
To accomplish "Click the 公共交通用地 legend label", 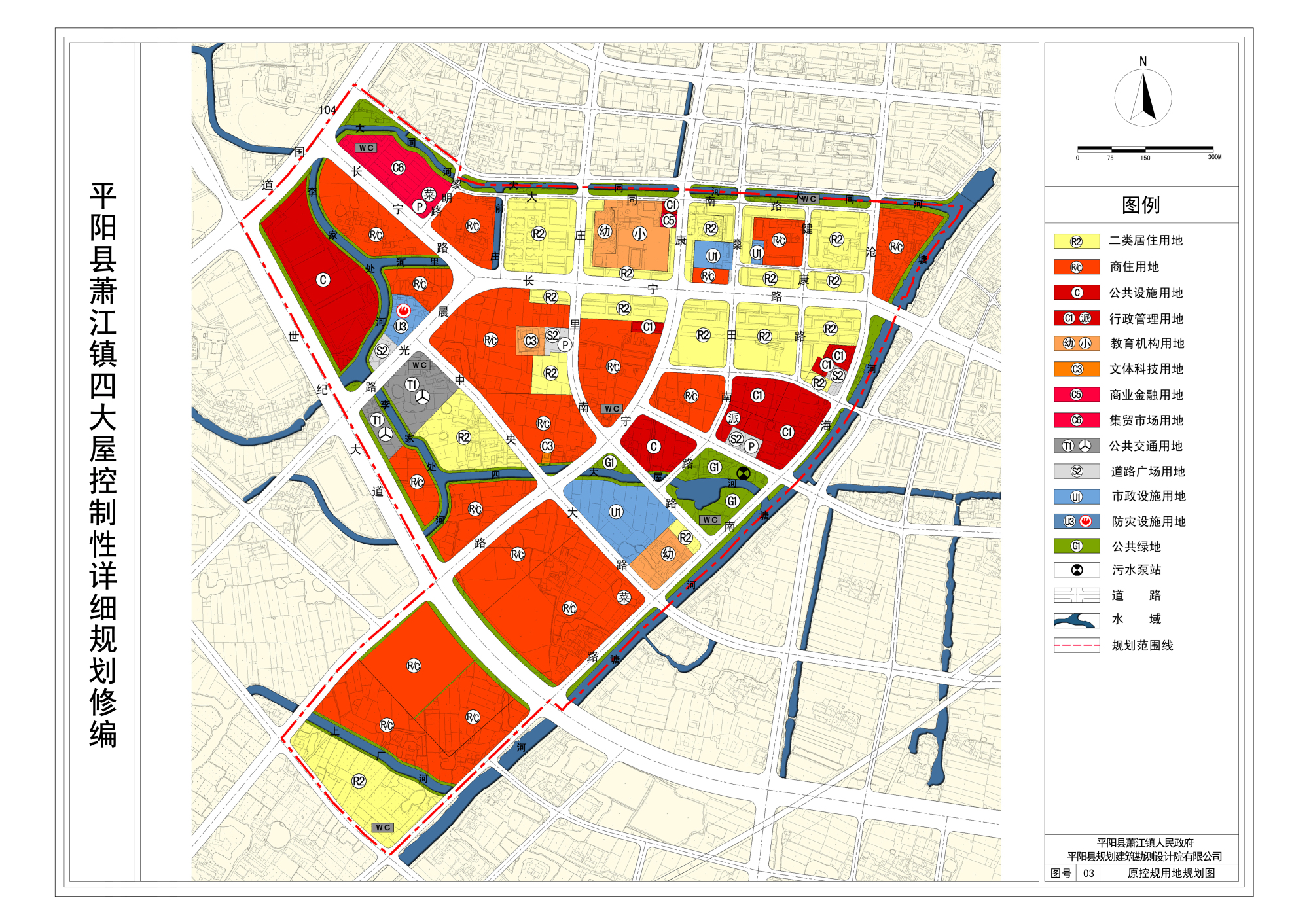I will pyautogui.click(x=1145, y=446).
